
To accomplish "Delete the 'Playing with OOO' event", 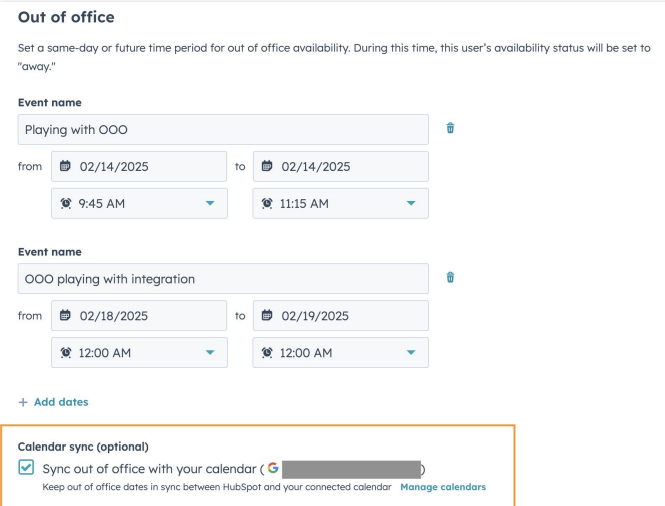I will click(x=450, y=128).
